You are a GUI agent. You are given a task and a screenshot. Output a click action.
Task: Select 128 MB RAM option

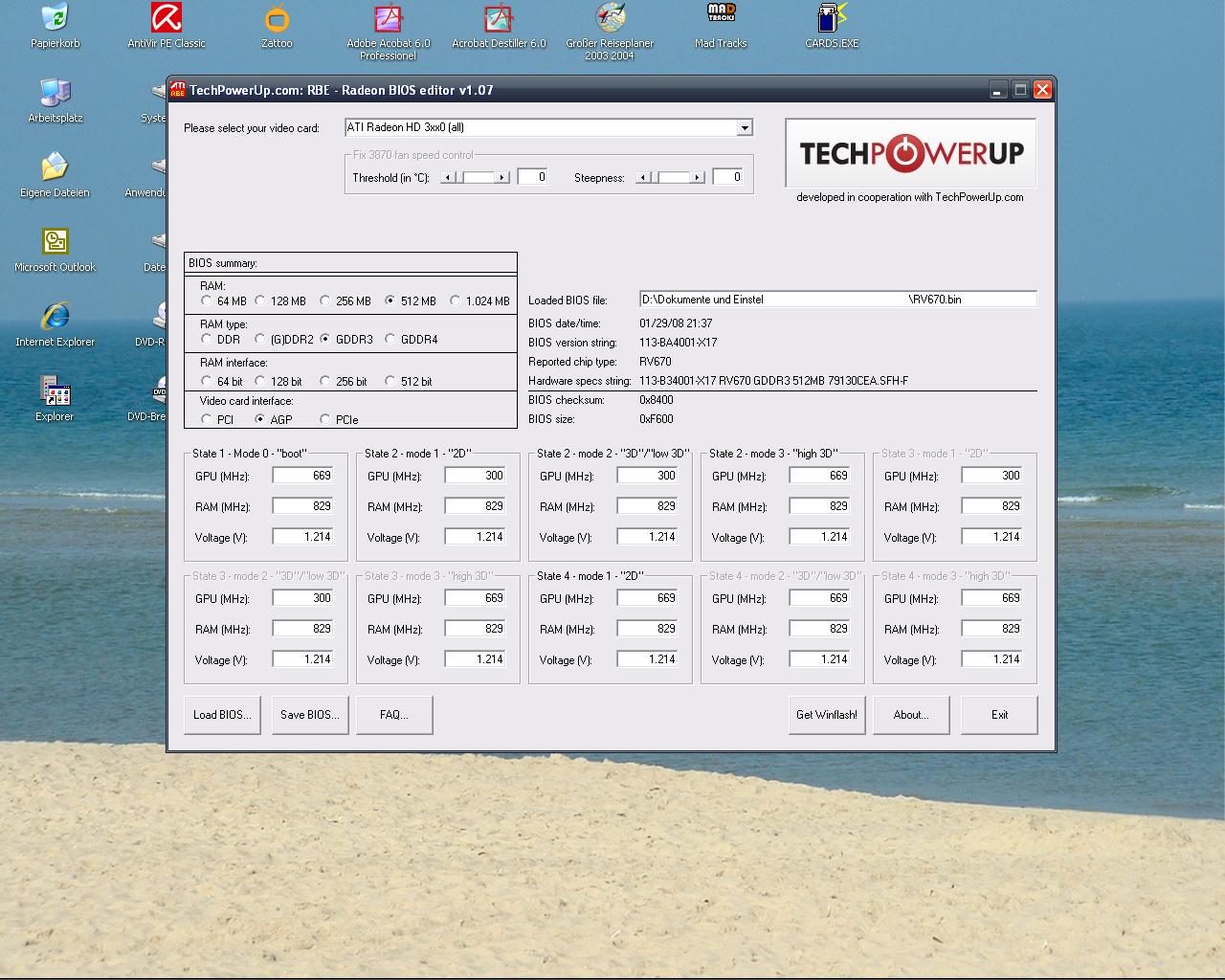tap(260, 301)
